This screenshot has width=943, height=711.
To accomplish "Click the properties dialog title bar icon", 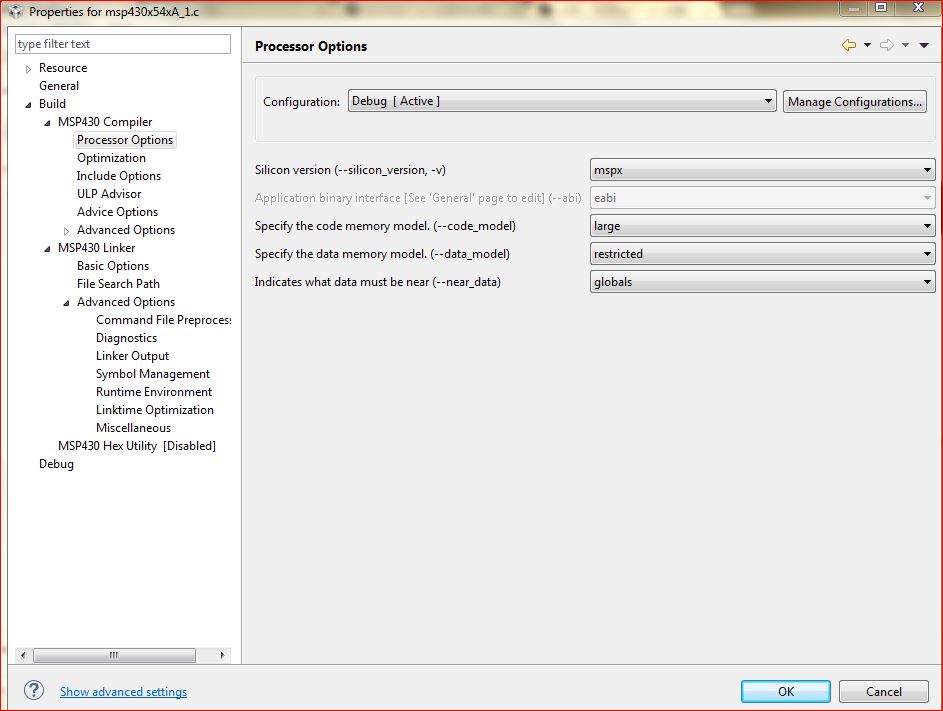I will point(15,11).
